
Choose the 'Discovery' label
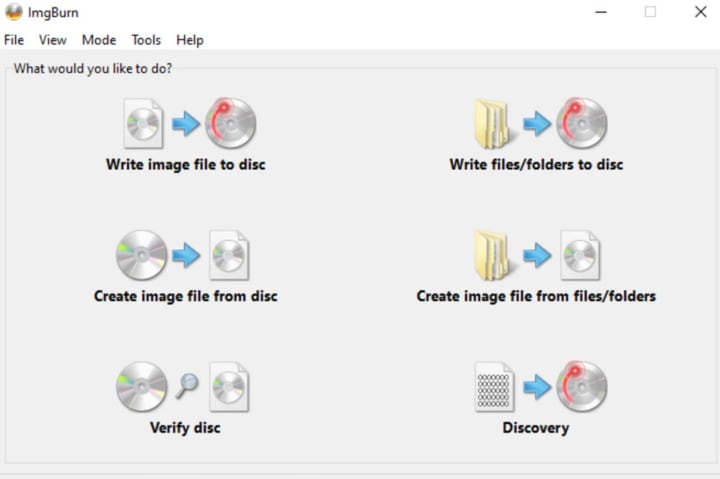[536, 428]
